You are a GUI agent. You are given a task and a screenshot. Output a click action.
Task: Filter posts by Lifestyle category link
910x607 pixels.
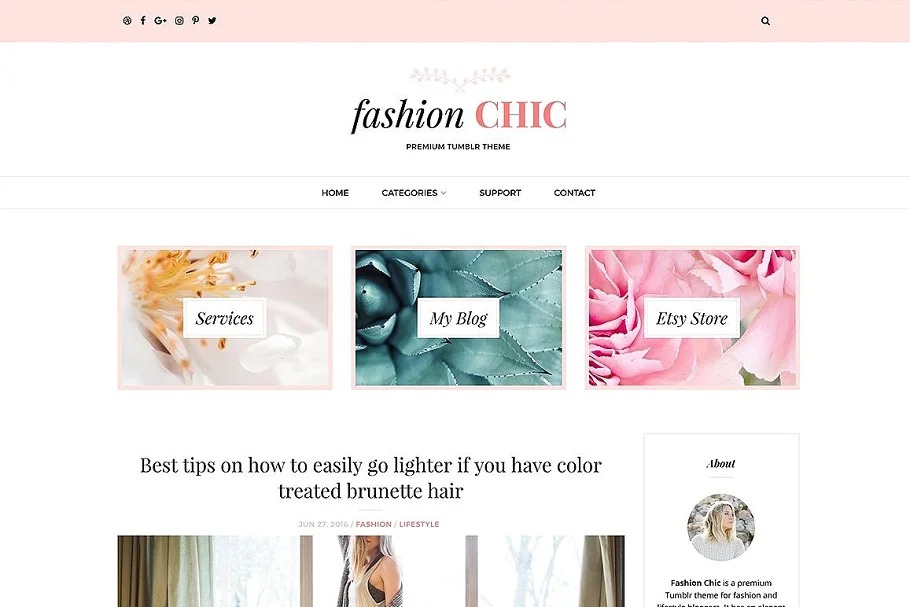coord(419,524)
